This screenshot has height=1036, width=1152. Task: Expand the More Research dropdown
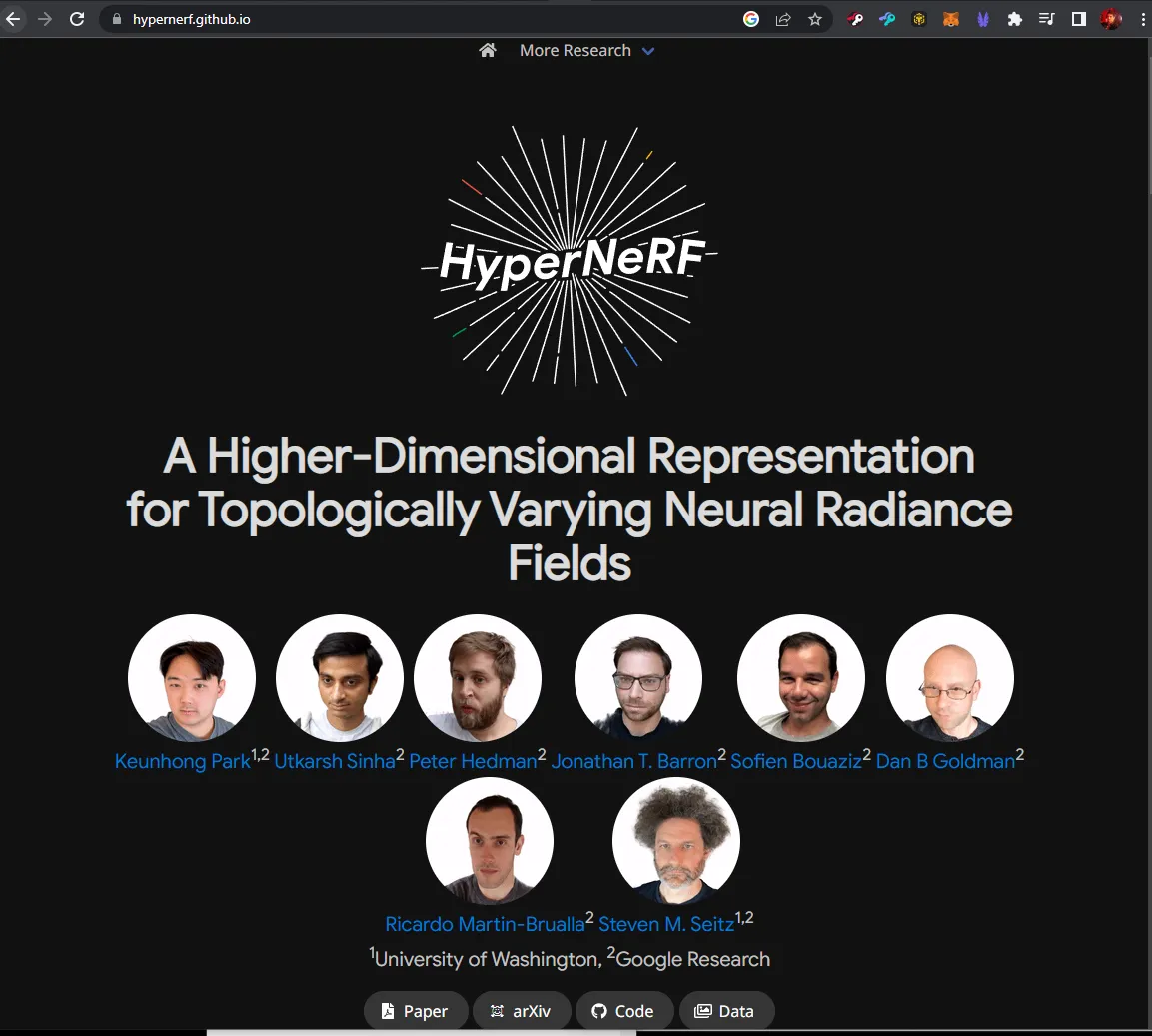coord(587,50)
